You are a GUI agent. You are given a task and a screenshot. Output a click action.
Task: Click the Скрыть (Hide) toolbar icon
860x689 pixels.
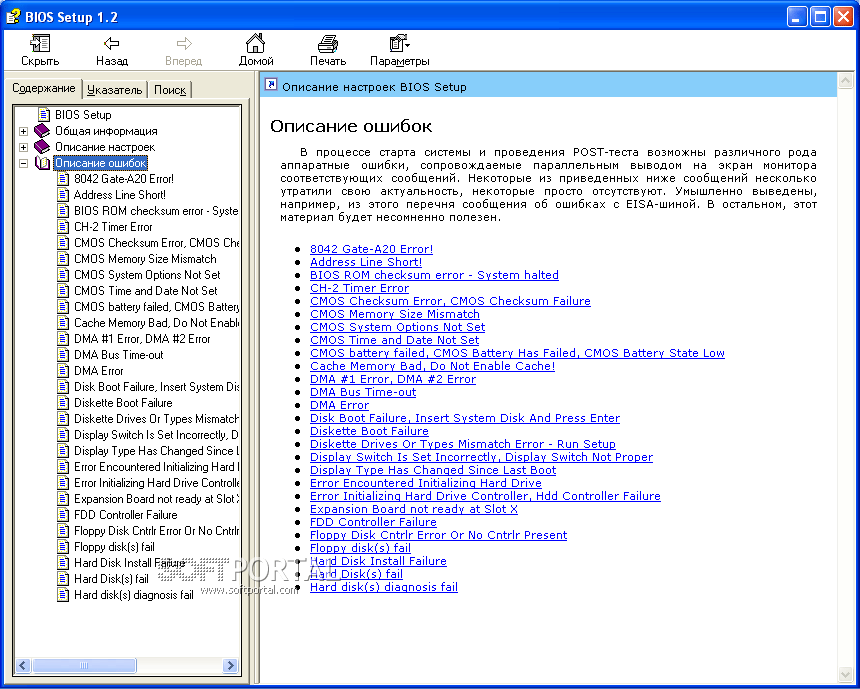pos(40,44)
